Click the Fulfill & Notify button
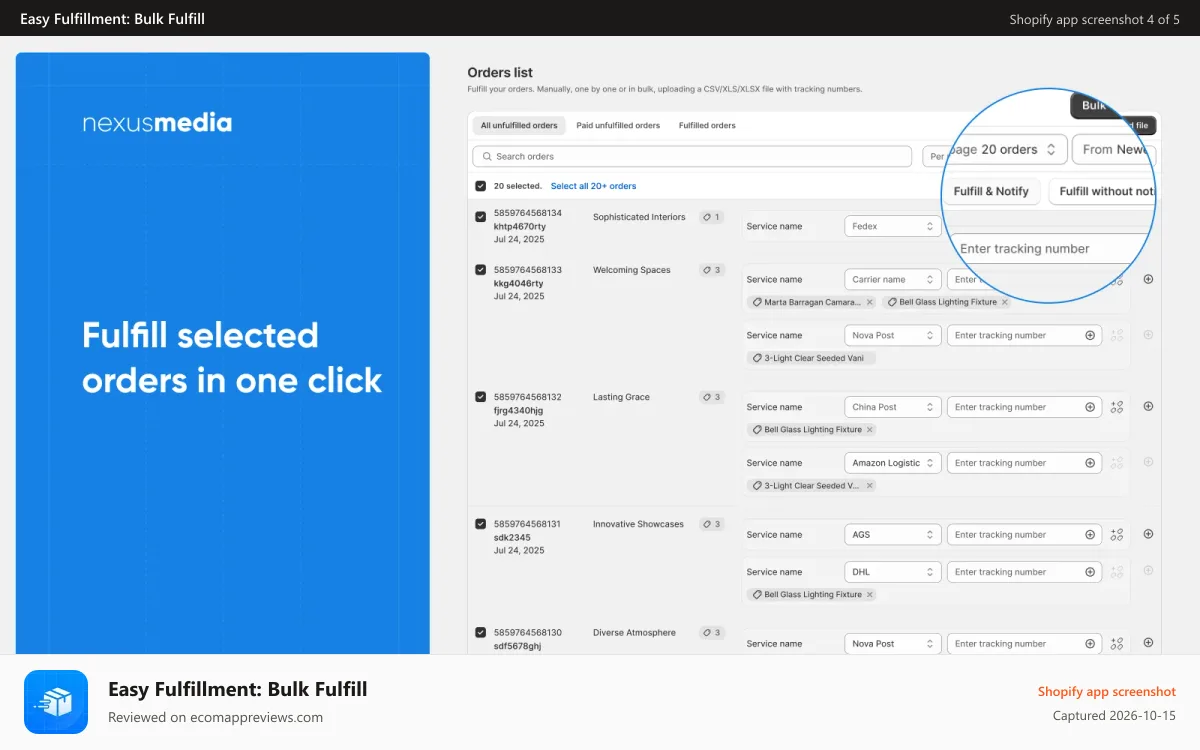This screenshot has width=1200, height=750. [x=991, y=191]
